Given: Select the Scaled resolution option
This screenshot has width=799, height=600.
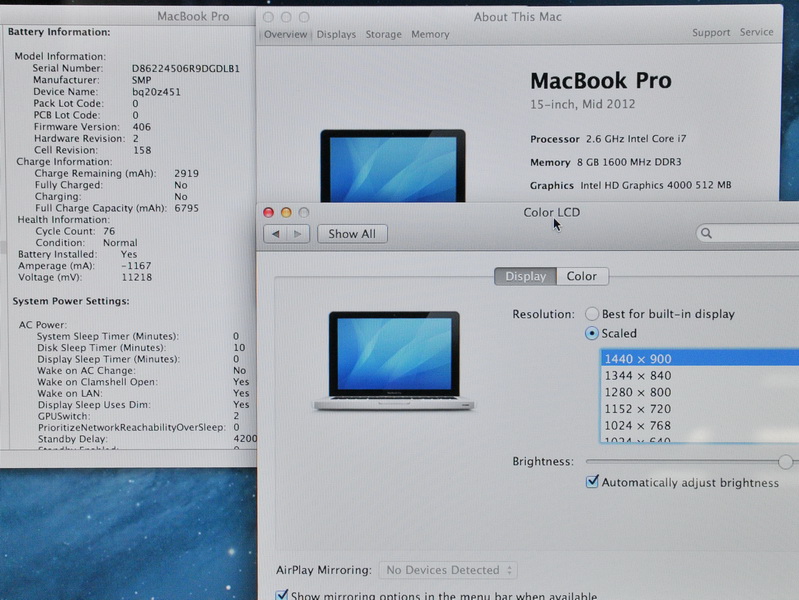Looking at the screenshot, I should point(592,333).
